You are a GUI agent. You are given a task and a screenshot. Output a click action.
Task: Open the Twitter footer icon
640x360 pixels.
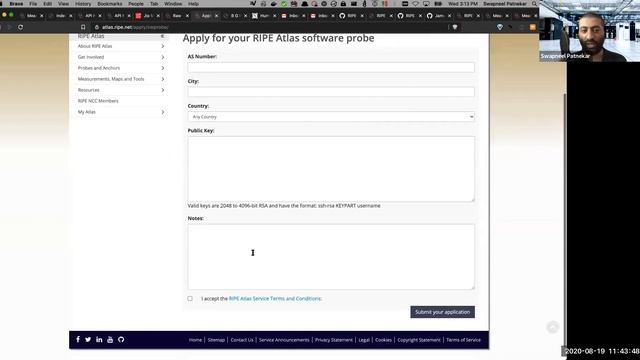tap(88, 340)
